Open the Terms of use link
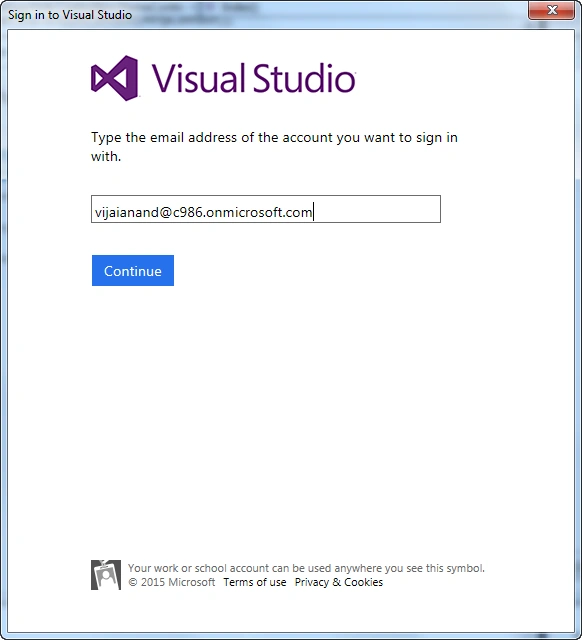This screenshot has height=640, width=582. coord(255,582)
